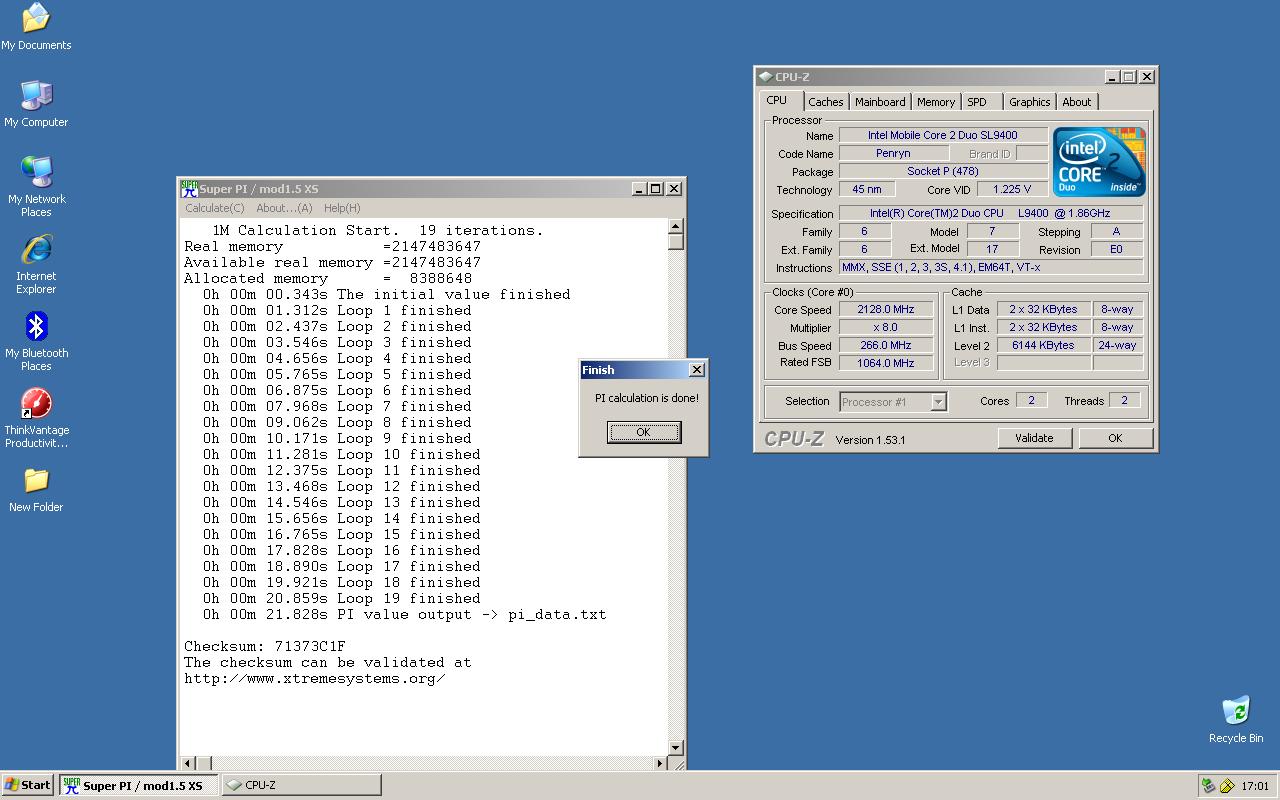The width and height of the screenshot is (1280, 800).
Task: Open My Bluetooth Places icon
Action: (36, 340)
